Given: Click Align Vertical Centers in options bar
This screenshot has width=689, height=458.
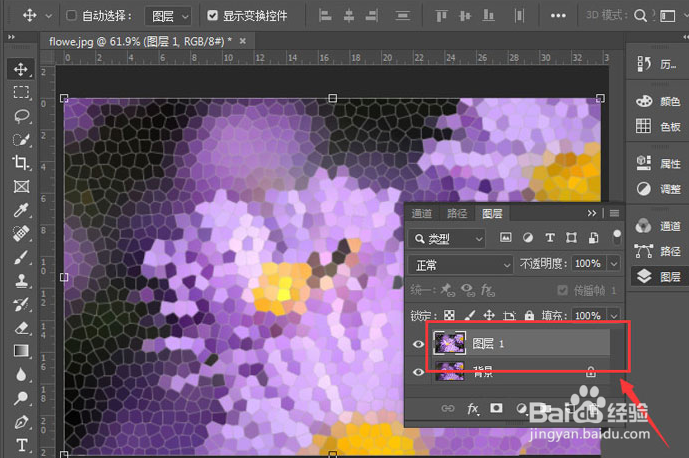Looking at the screenshot, I should [465, 16].
